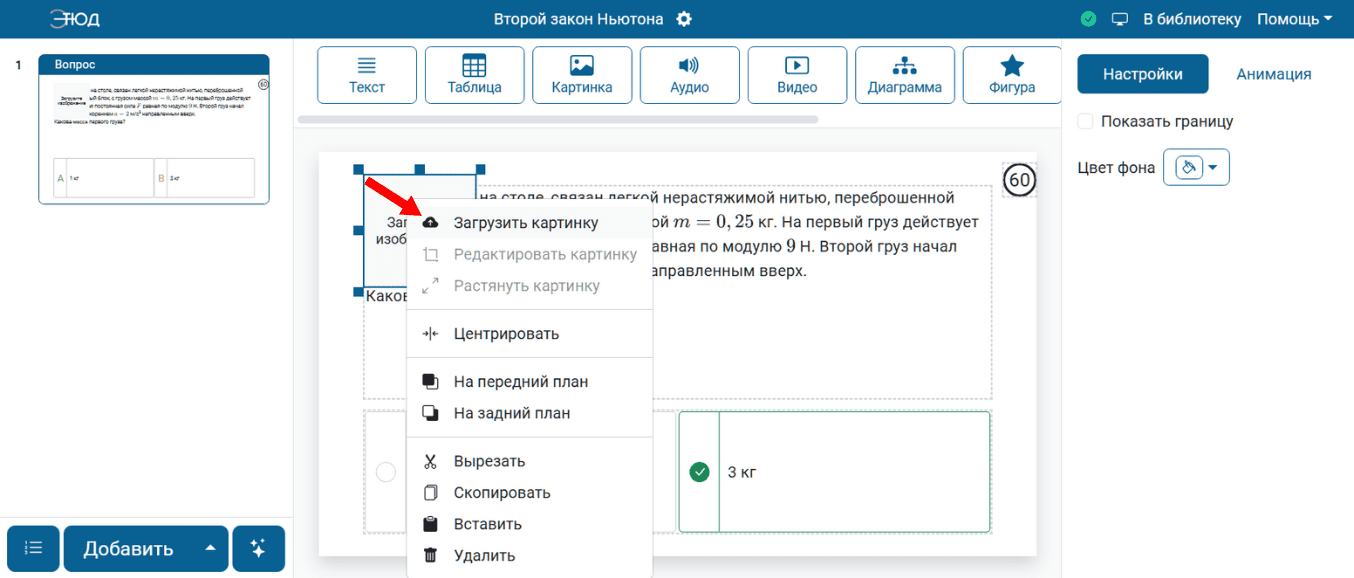Choose На задний план

(x=529, y=412)
